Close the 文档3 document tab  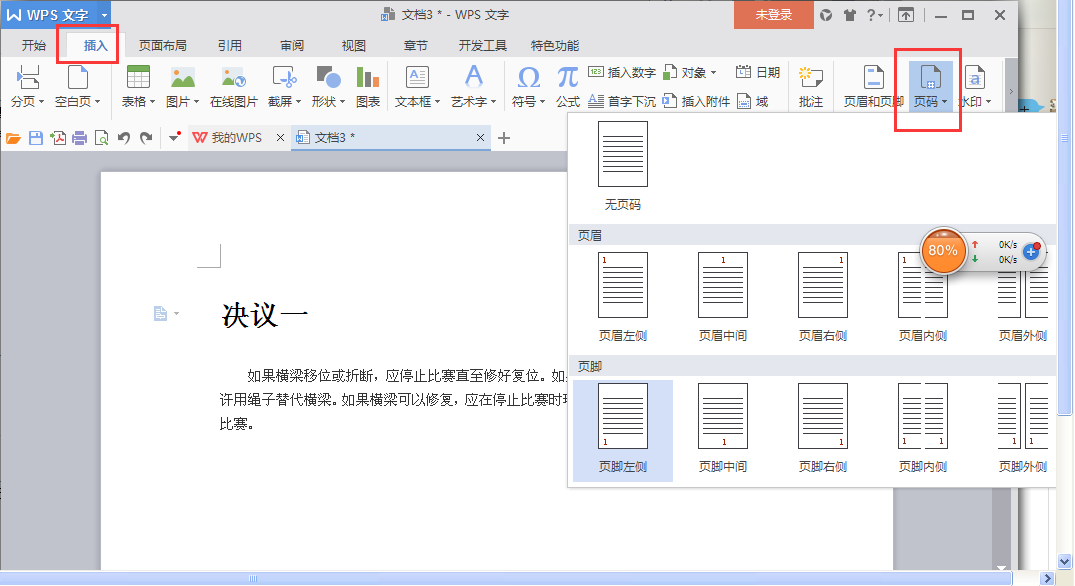[480, 138]
